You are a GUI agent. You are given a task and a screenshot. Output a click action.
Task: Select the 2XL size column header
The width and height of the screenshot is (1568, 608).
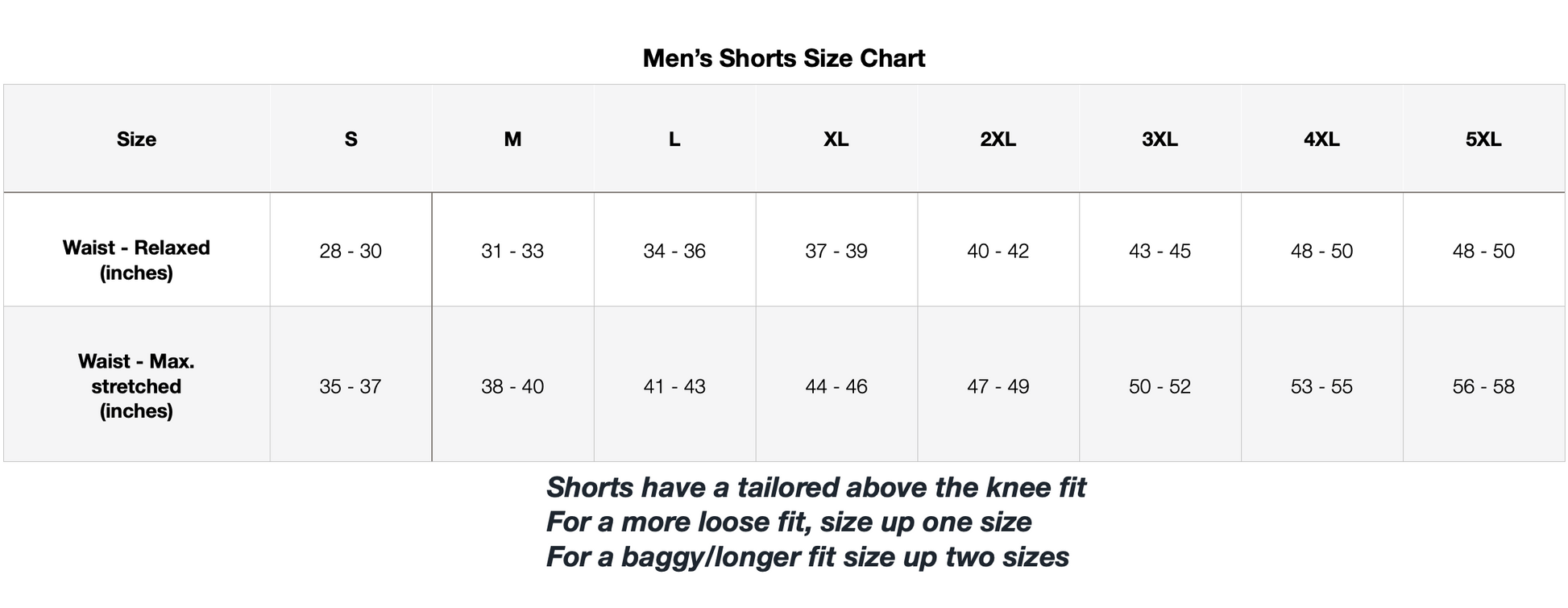pos(998,140)
